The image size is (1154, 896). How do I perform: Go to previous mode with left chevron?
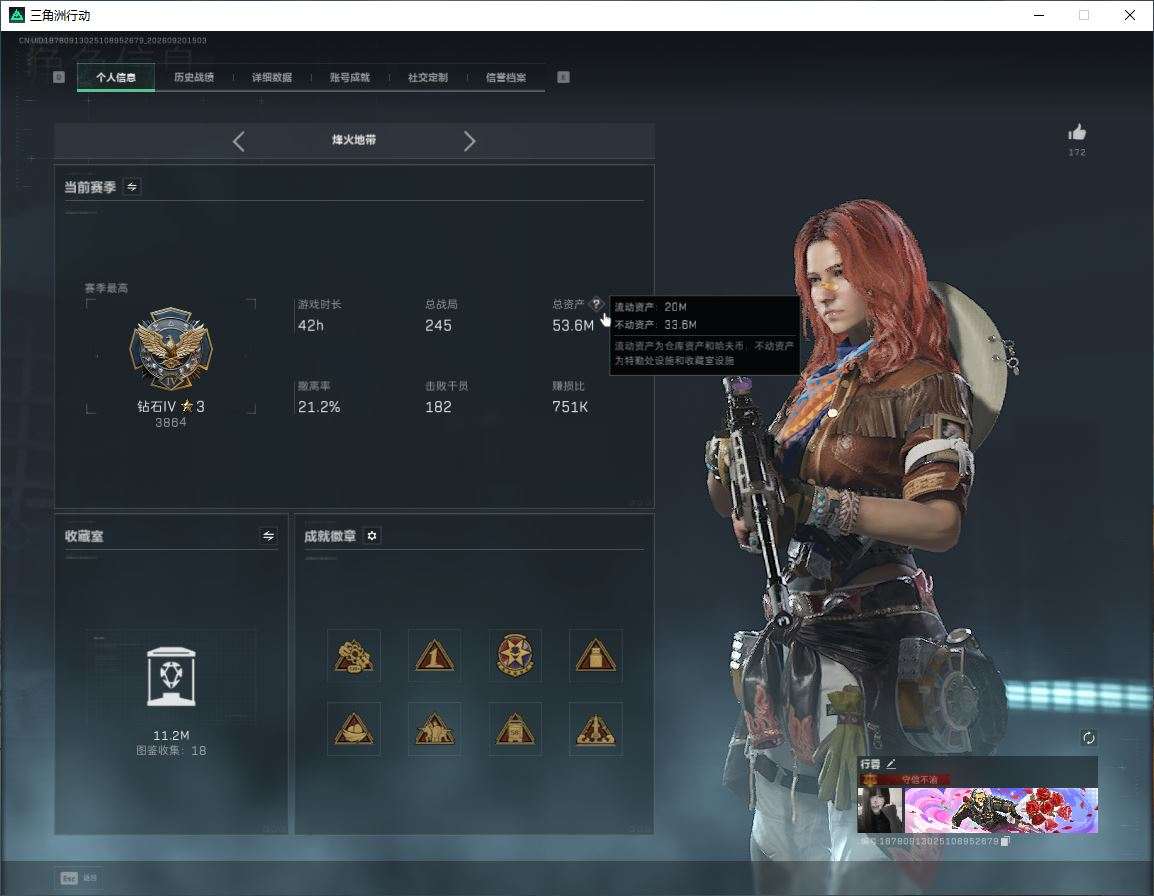[238, 141]
